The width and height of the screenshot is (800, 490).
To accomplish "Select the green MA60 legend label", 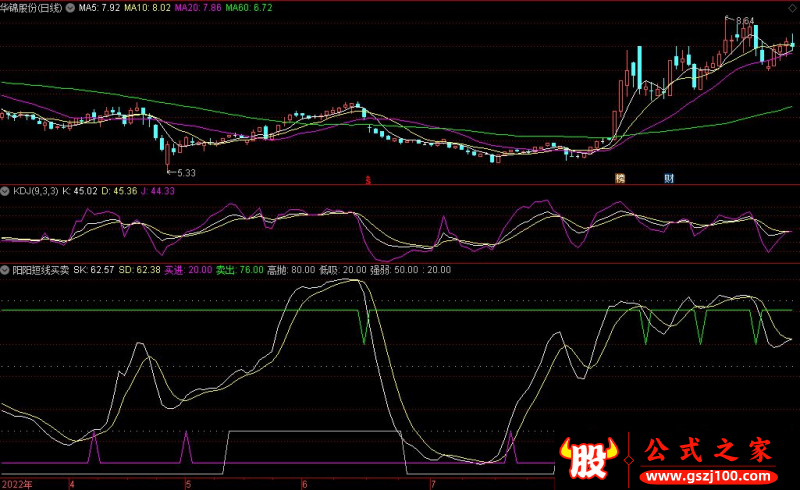I will tap(249, 7).
